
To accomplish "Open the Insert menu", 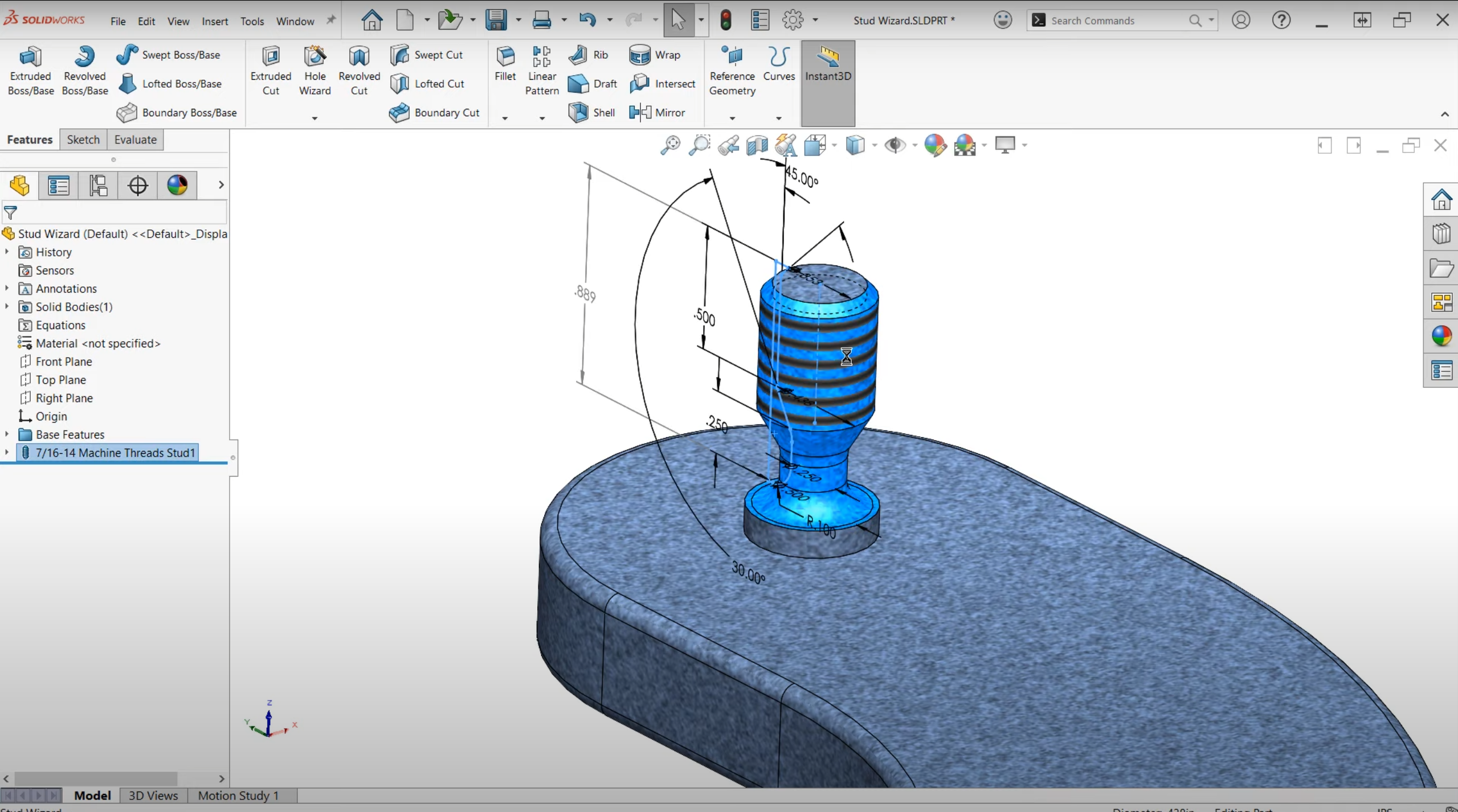I will click(215, 21).
